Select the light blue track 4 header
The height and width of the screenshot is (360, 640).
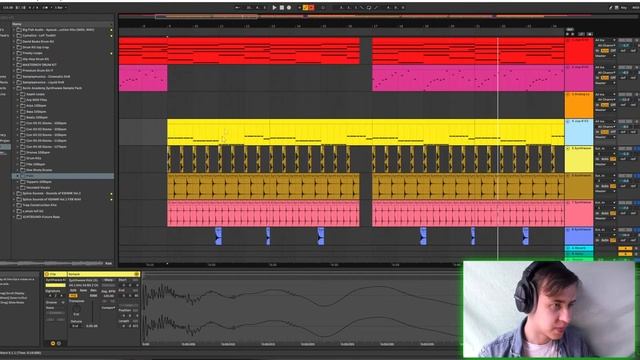579,132
